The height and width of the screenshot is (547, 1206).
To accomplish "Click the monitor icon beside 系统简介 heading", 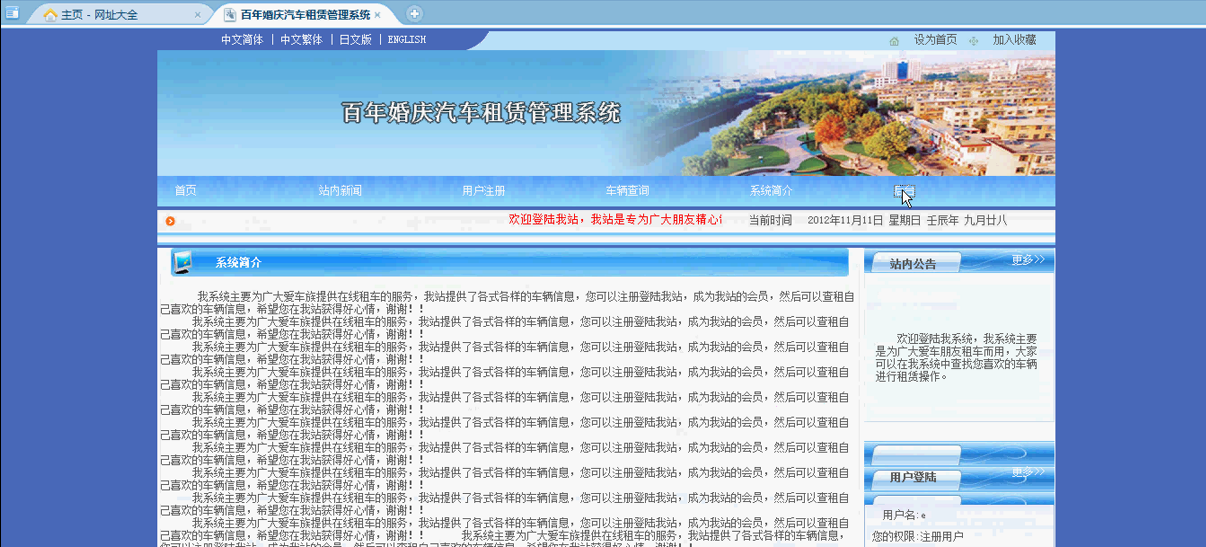I will [x=183, y=262].
